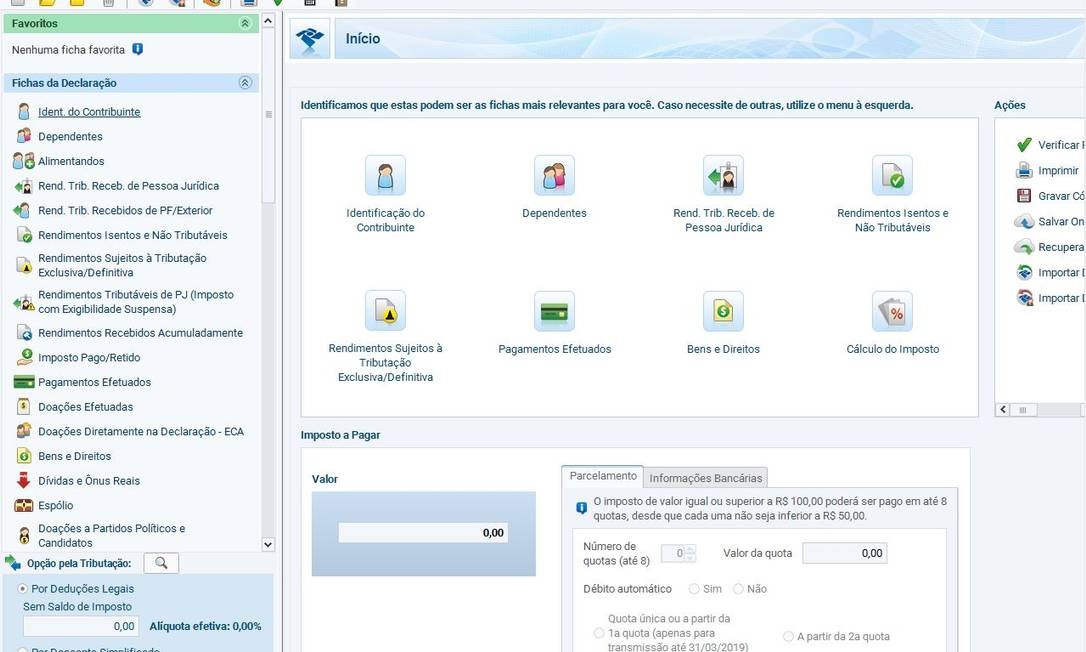Open Rend. Trib. Receb. de Pessoa Jurídica icon

[x=723, y=176]
